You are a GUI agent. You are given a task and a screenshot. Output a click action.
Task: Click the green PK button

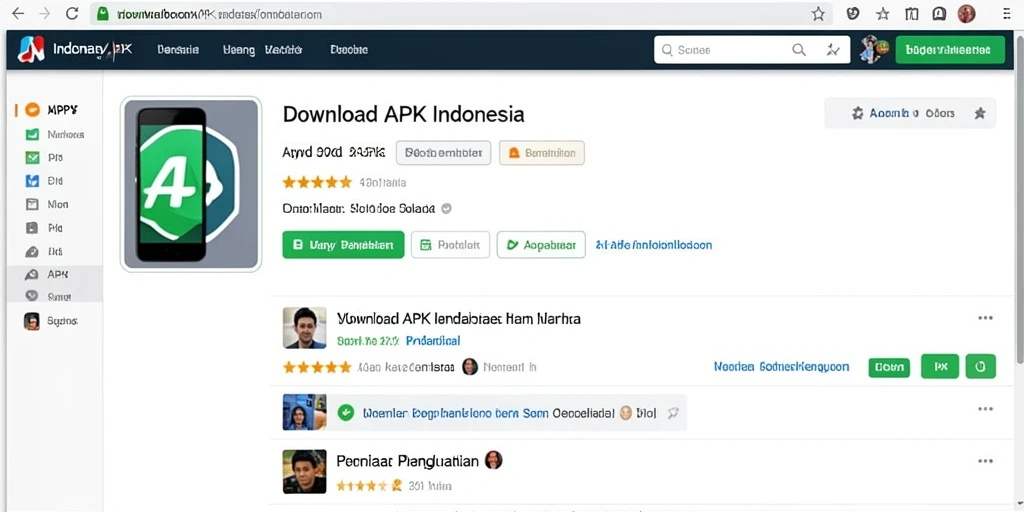(x=940, y=366)
